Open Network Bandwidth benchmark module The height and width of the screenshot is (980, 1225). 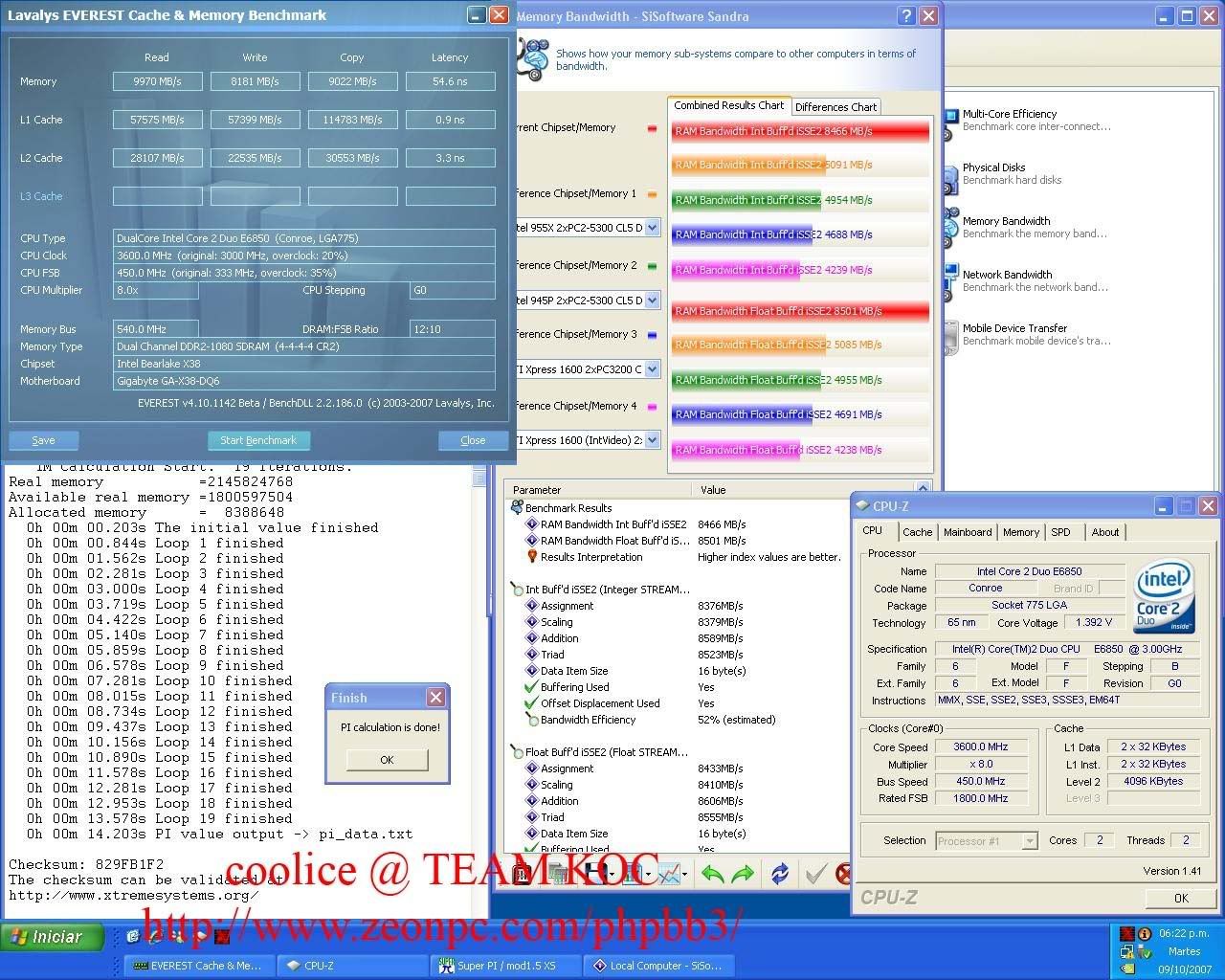click(x=1026, y=280)
